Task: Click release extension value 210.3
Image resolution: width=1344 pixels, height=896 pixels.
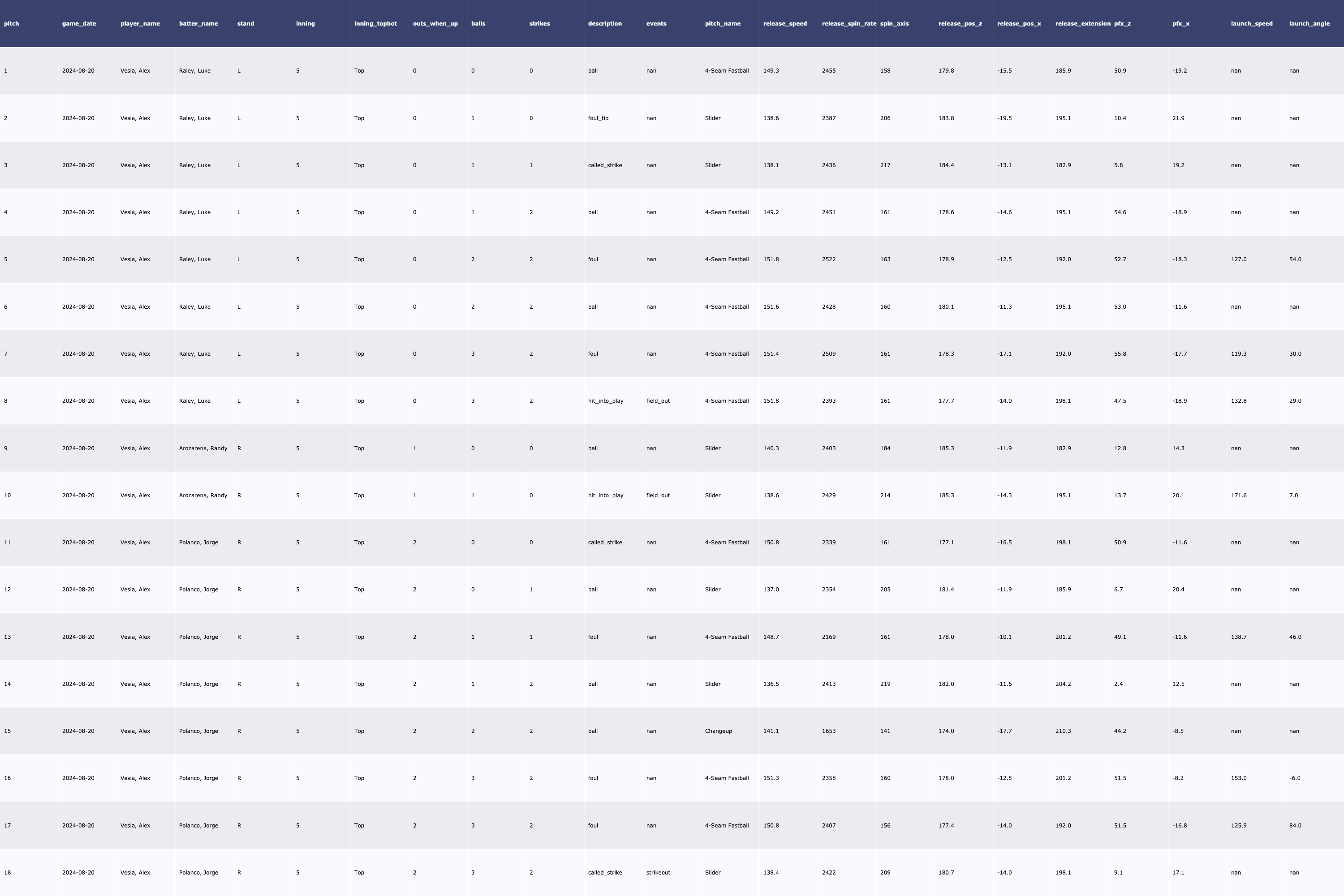Action: 1063,731
